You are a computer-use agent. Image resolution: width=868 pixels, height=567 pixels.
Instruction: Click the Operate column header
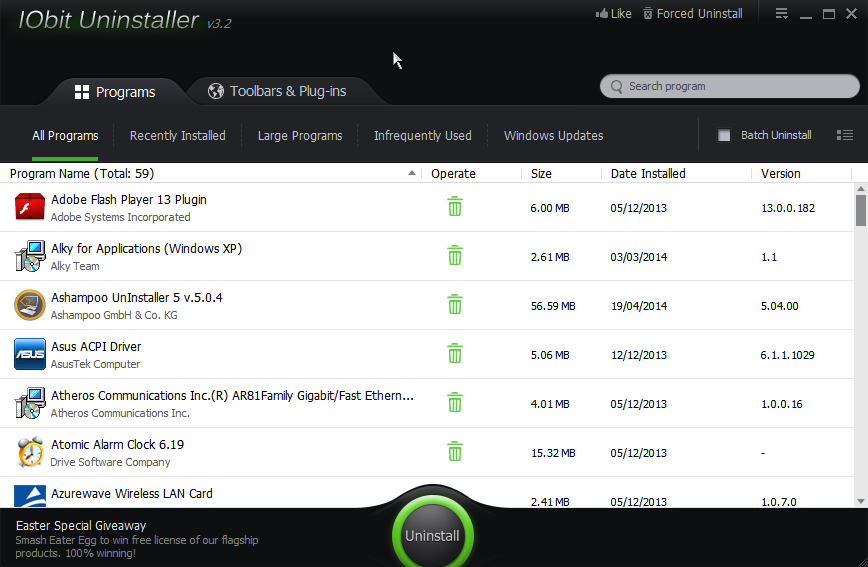click(453, 173)
